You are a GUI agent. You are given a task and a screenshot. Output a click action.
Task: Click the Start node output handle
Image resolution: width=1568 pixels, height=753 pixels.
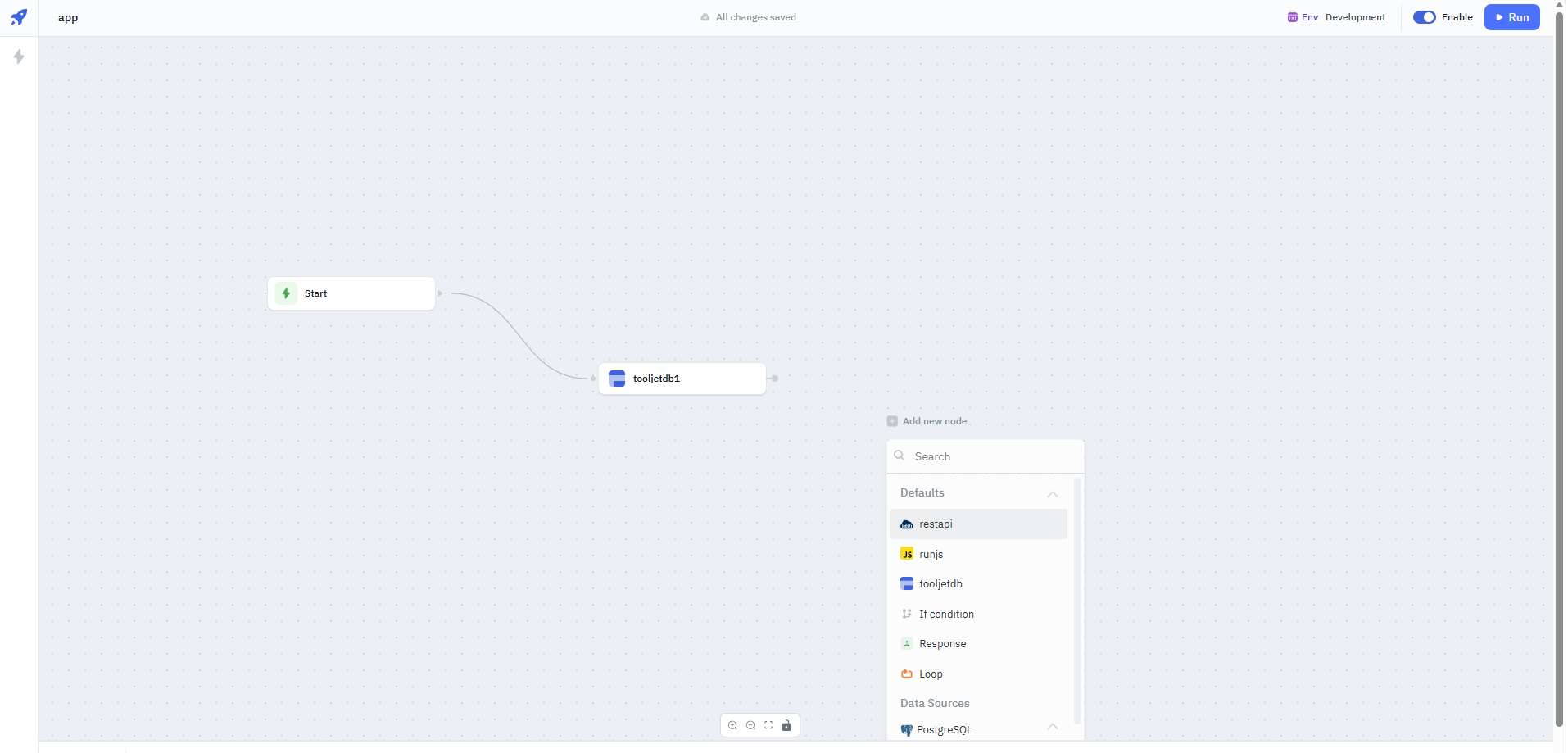point(441,293)
